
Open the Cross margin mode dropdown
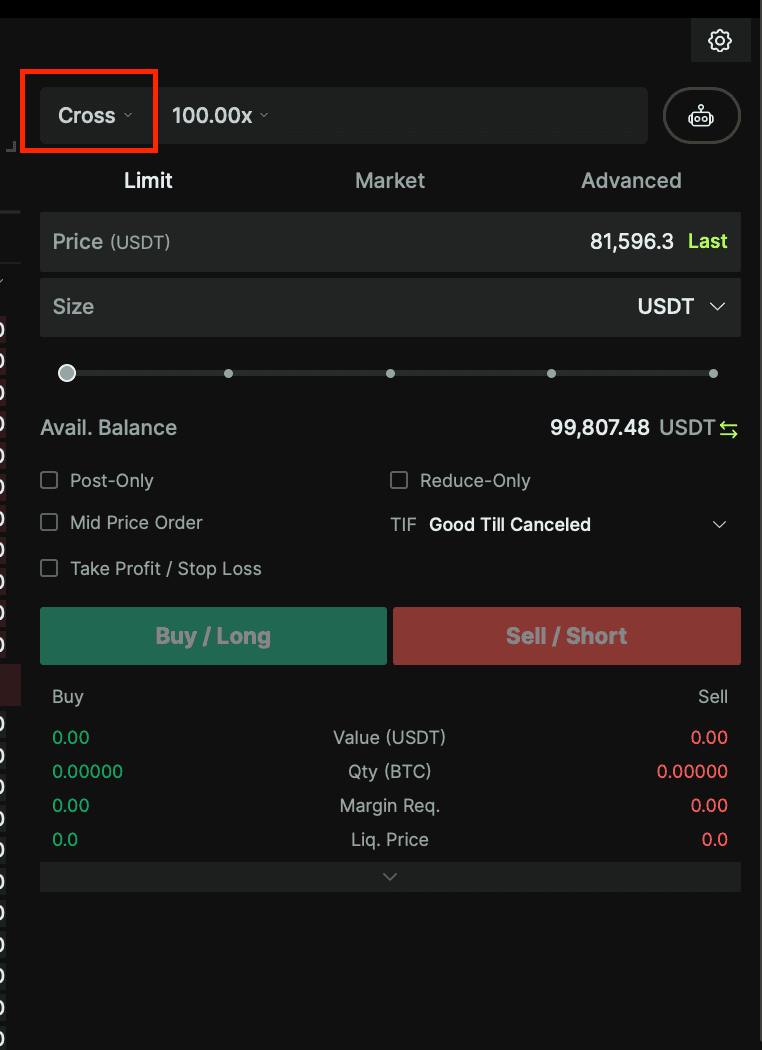[x=95, y=115]
